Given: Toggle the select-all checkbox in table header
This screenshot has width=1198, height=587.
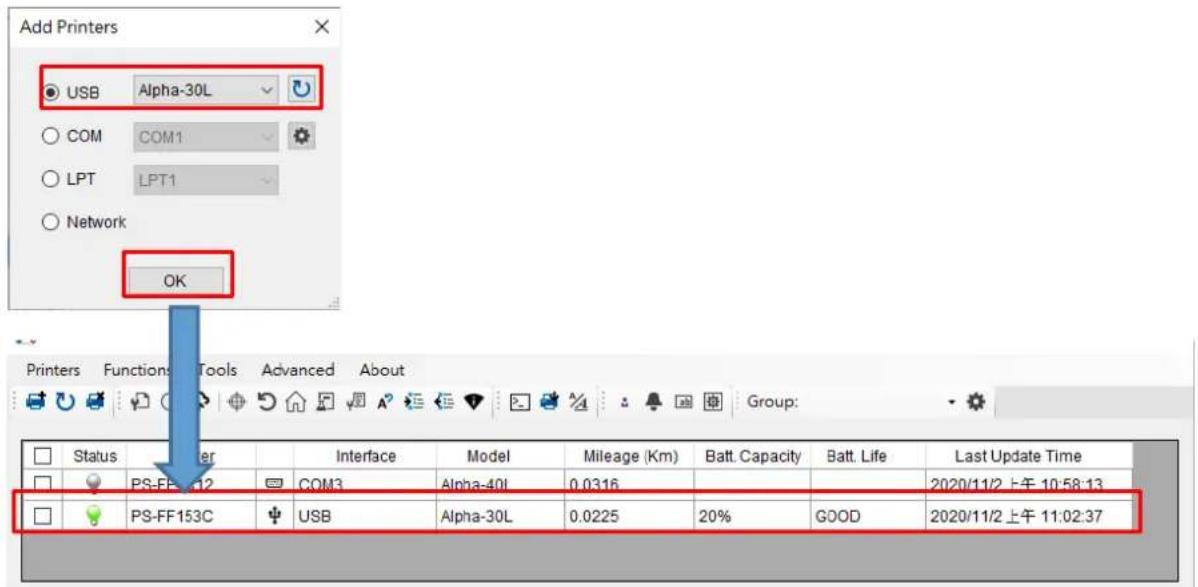Looking at the screenshot, I should (43, 457).
